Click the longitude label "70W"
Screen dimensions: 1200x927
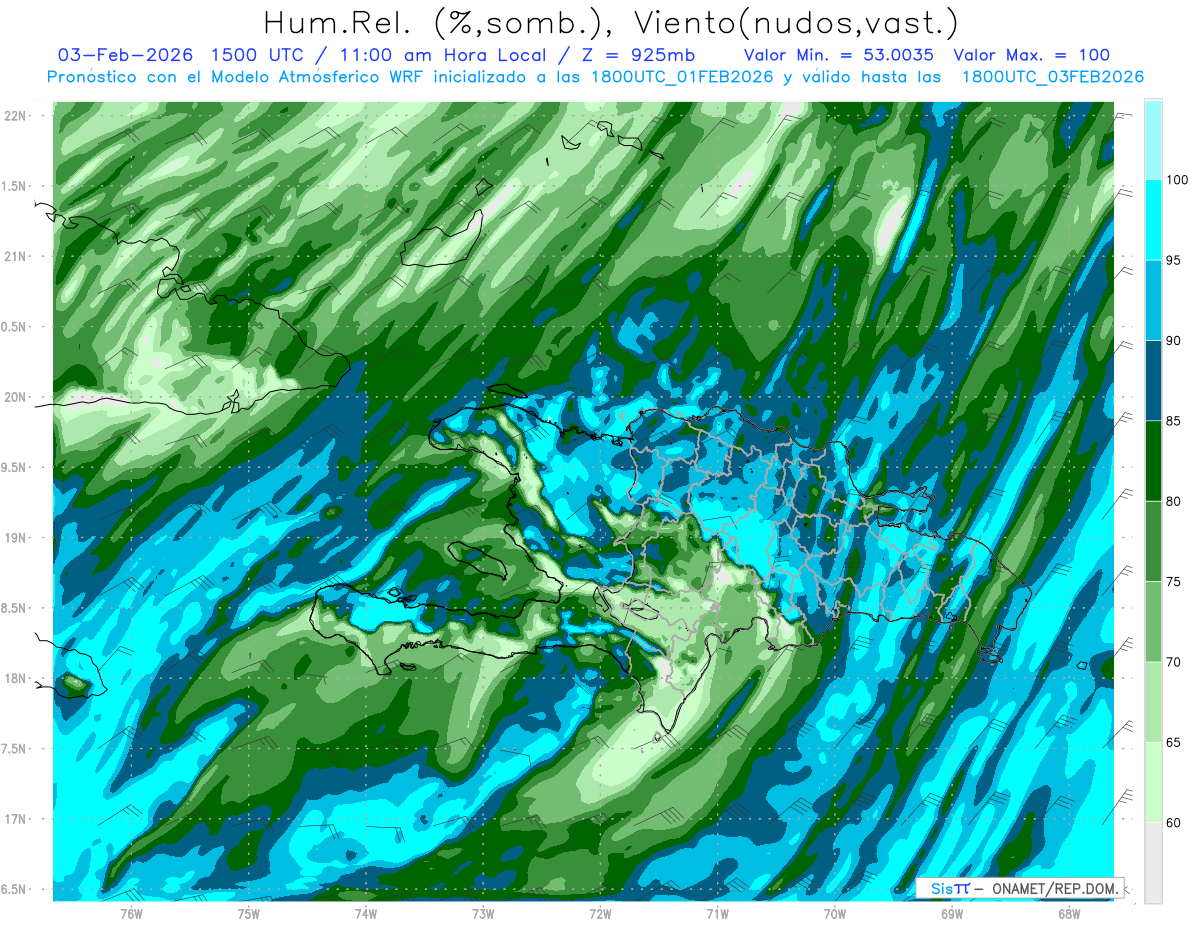834,914
